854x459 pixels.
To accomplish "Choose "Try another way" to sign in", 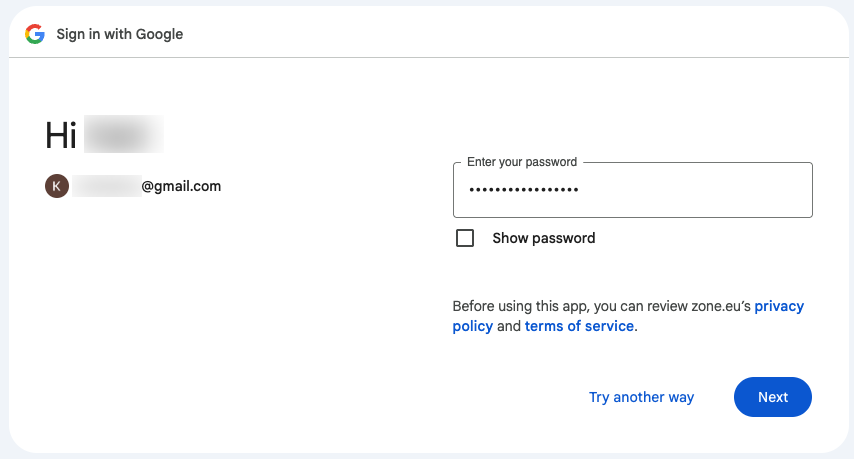I will pyautogui.click(x=641, y=397).
